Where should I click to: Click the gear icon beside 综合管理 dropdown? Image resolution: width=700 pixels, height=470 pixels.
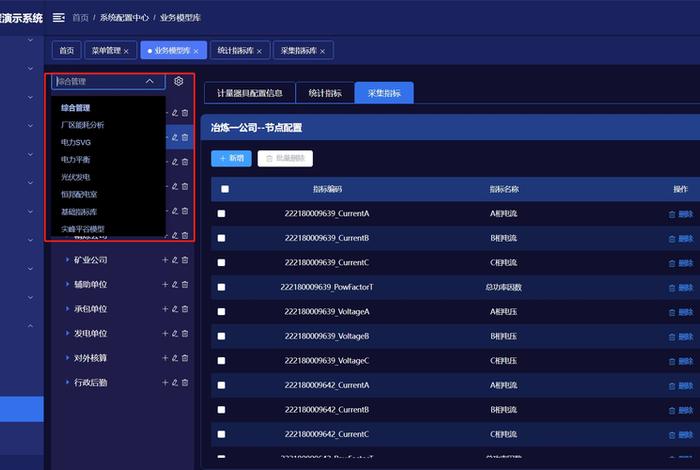[179, 81]
